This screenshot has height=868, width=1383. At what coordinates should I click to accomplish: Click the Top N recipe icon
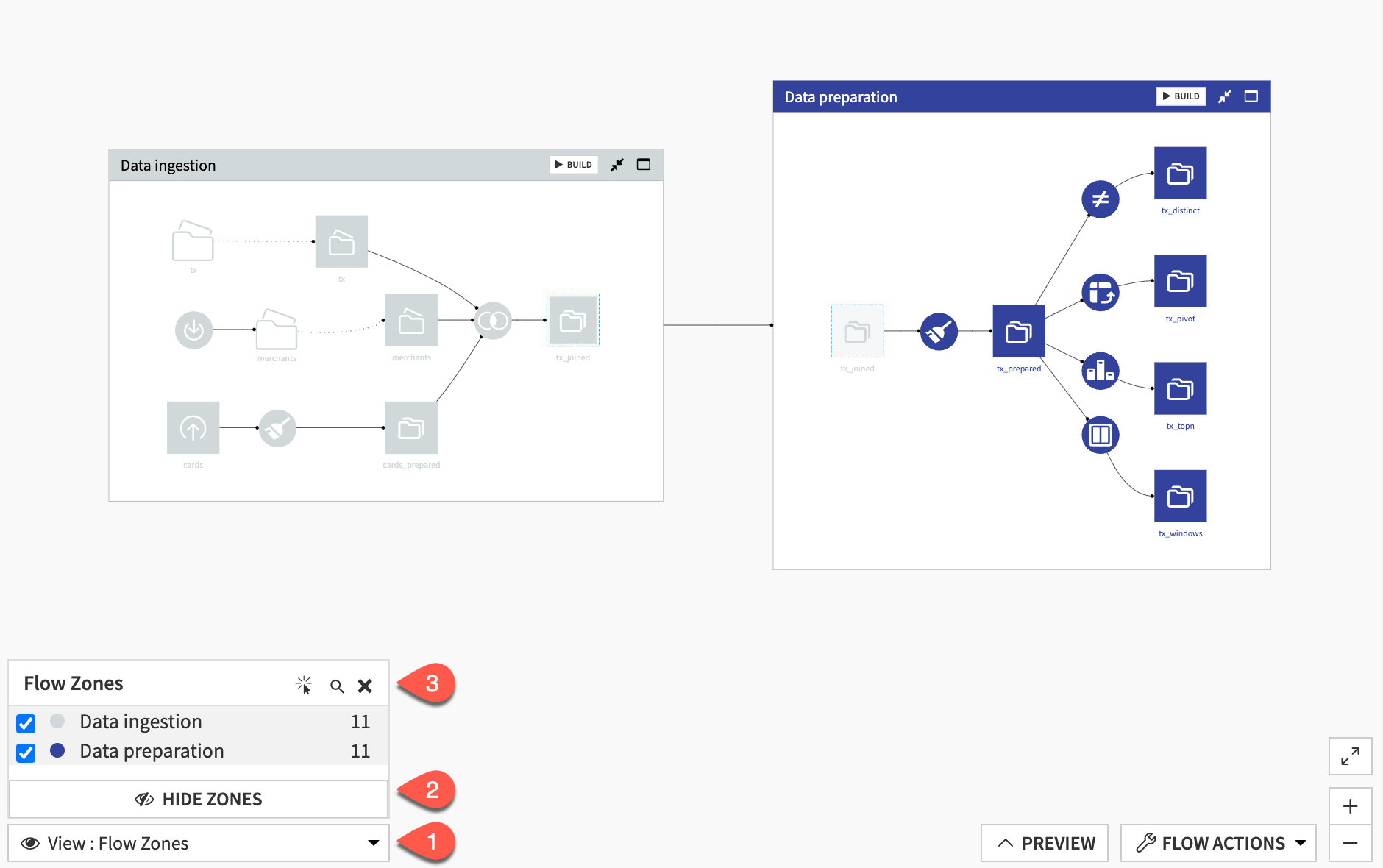[x=1101, y=371]
